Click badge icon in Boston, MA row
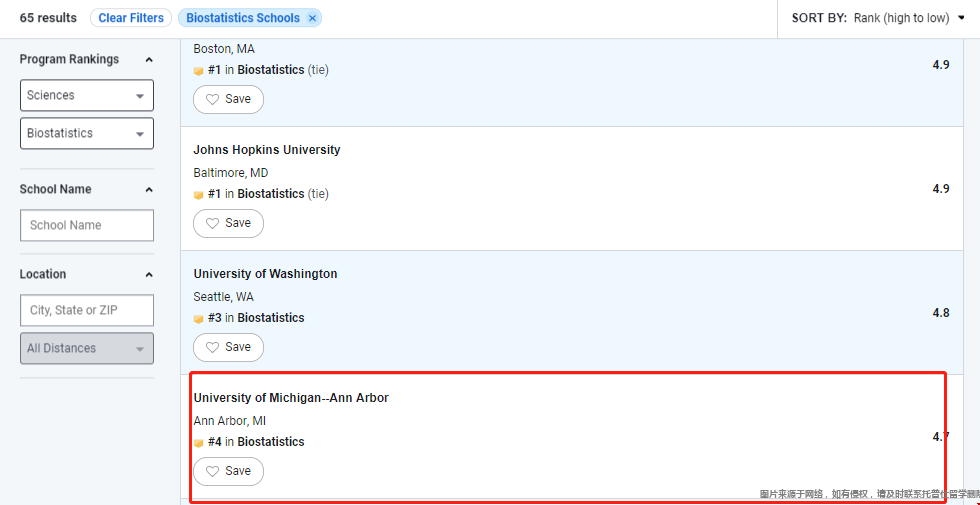Image resolution: width=980 pixels, height=505 pixels. point(199,71)
